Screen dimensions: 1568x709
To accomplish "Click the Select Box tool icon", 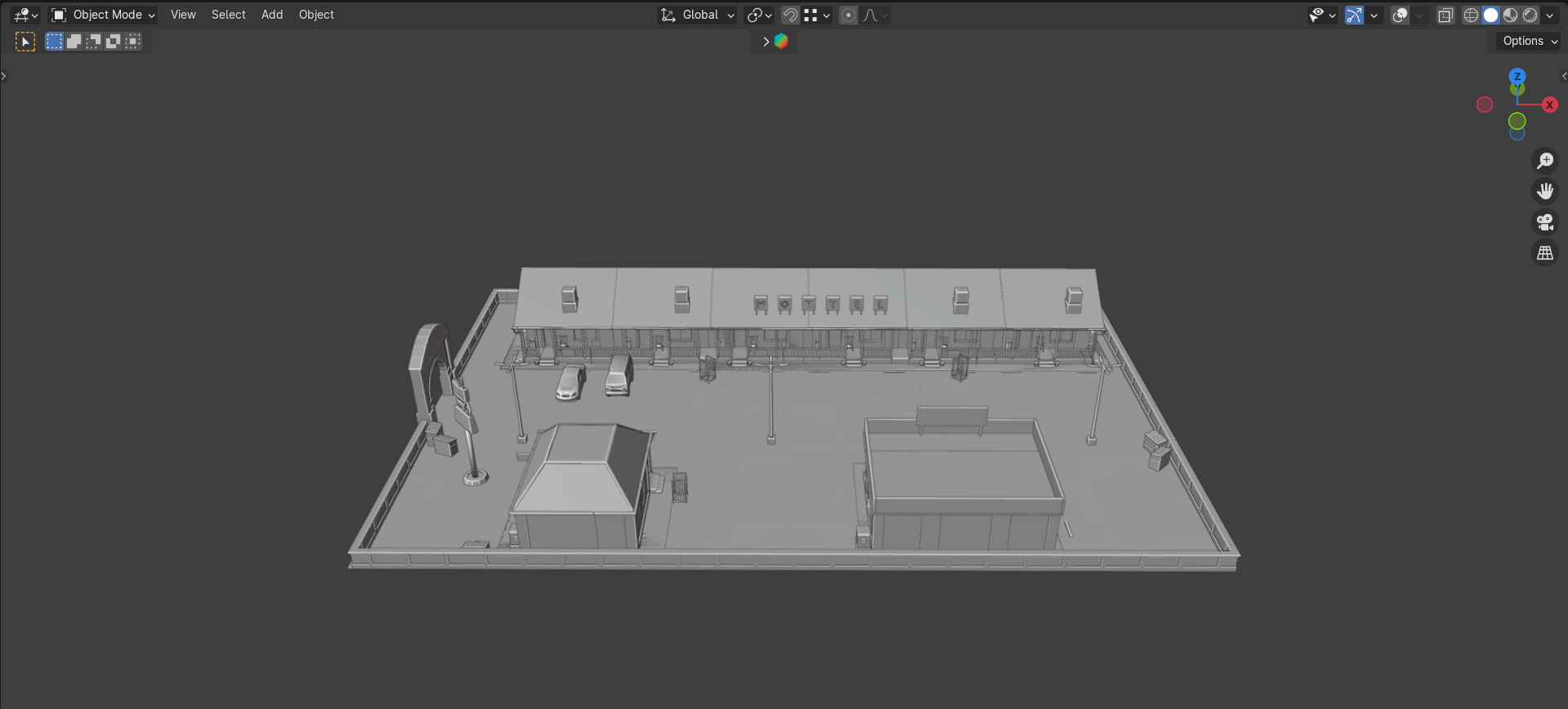I will pos(25,42).
